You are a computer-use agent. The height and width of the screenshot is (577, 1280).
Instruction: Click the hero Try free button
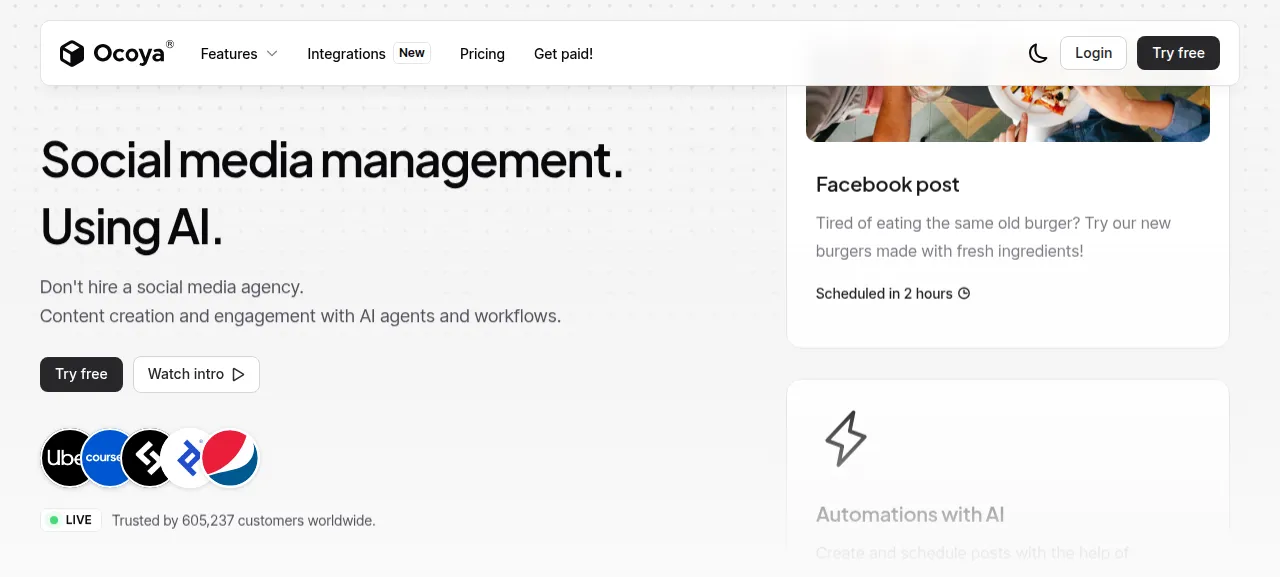click(81, 374)
